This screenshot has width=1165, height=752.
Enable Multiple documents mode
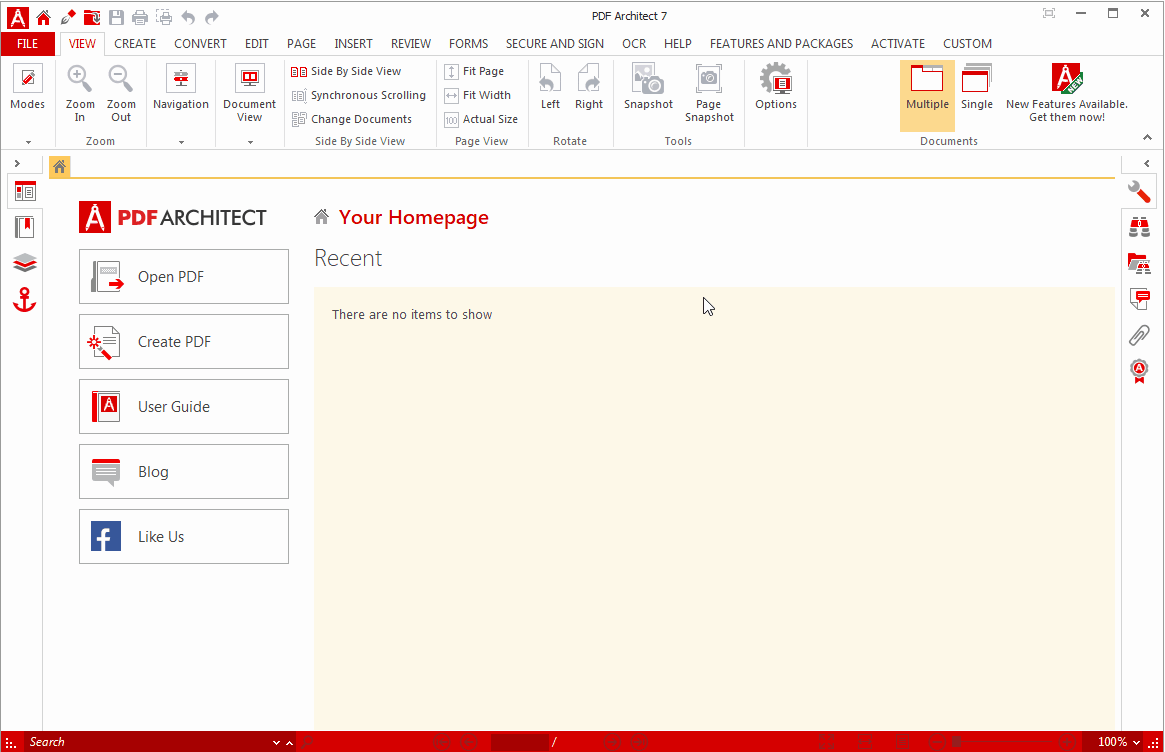pos(927,95)
